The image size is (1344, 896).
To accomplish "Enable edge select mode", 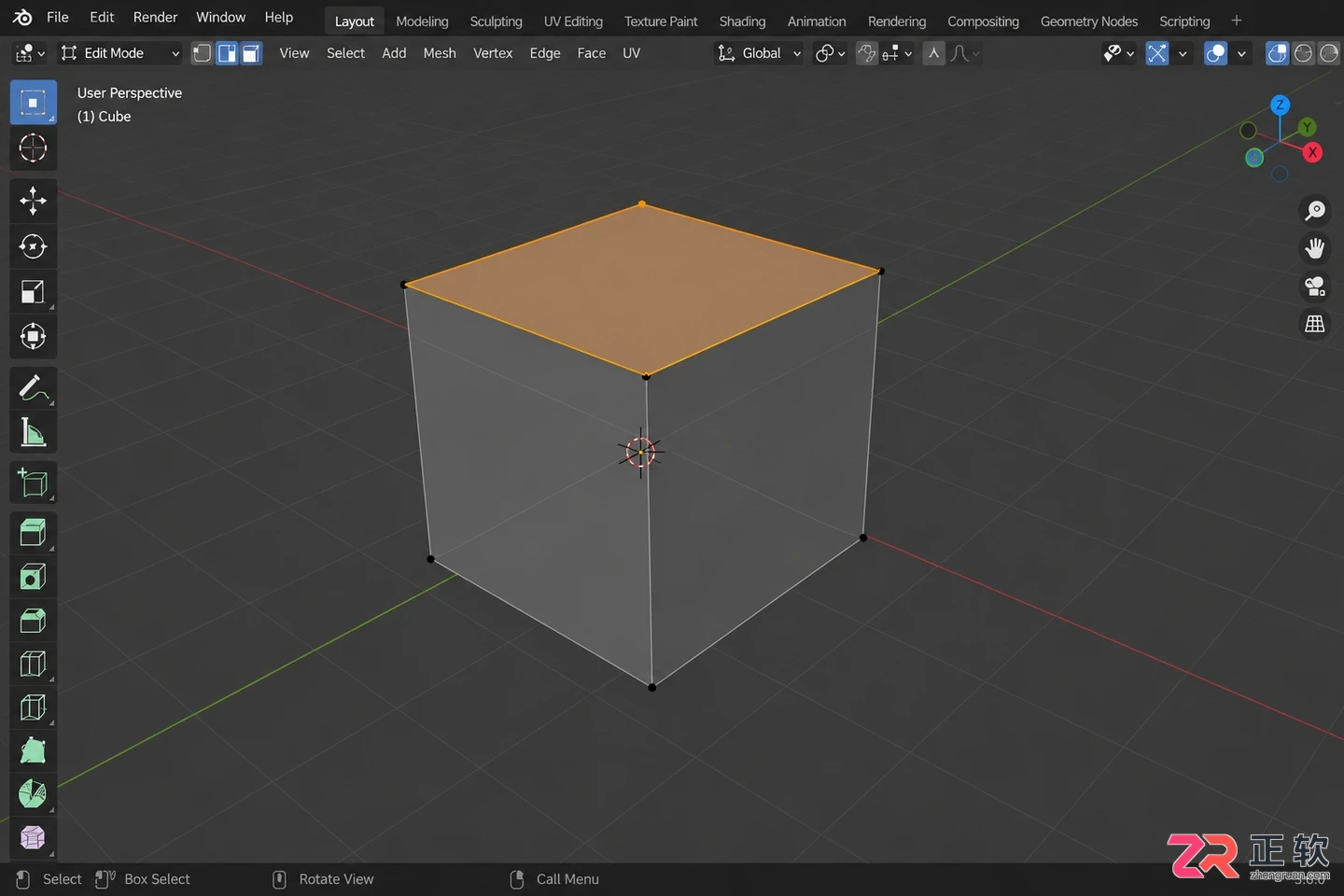I will pyautogui.click(x=227, y=53).
